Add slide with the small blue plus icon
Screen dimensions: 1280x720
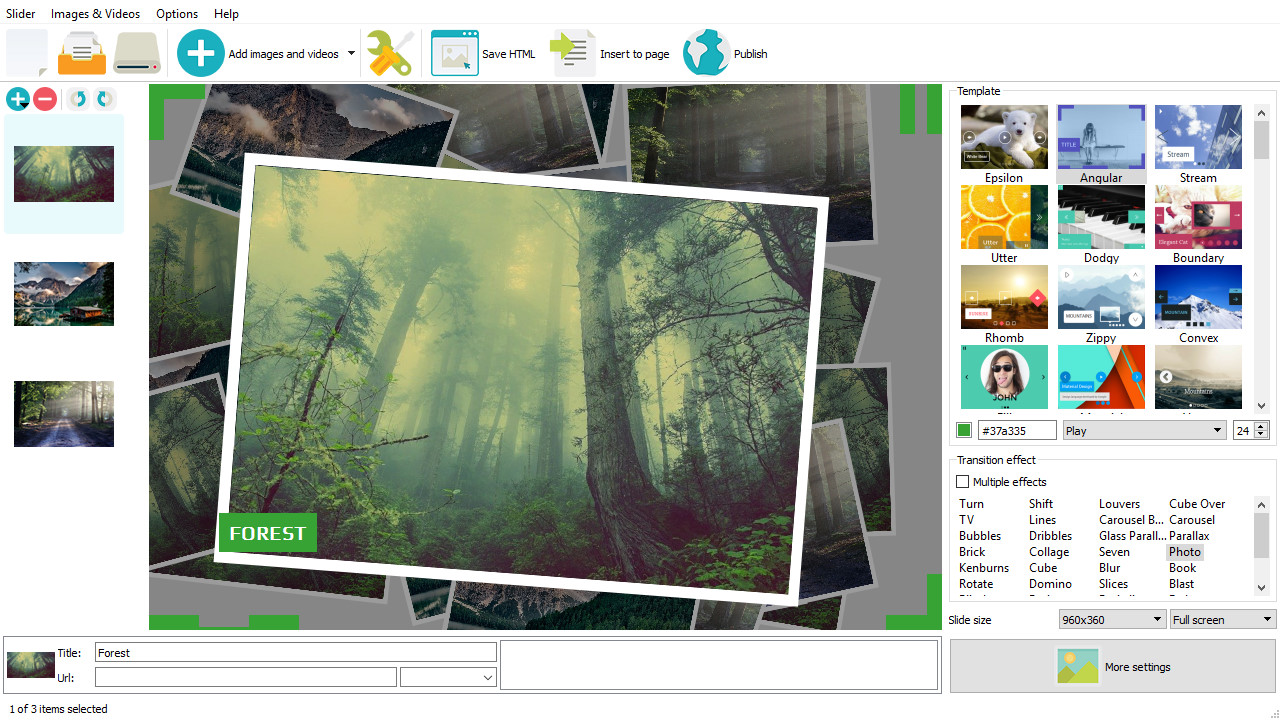[x=18, y=99]
